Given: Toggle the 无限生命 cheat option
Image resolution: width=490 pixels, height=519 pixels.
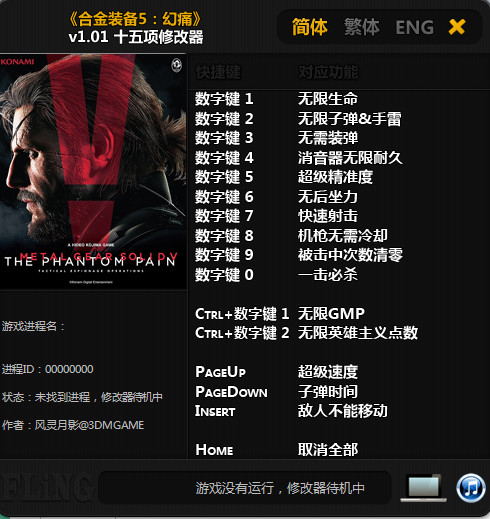Looking at the screenshot, I should point(328,99).
